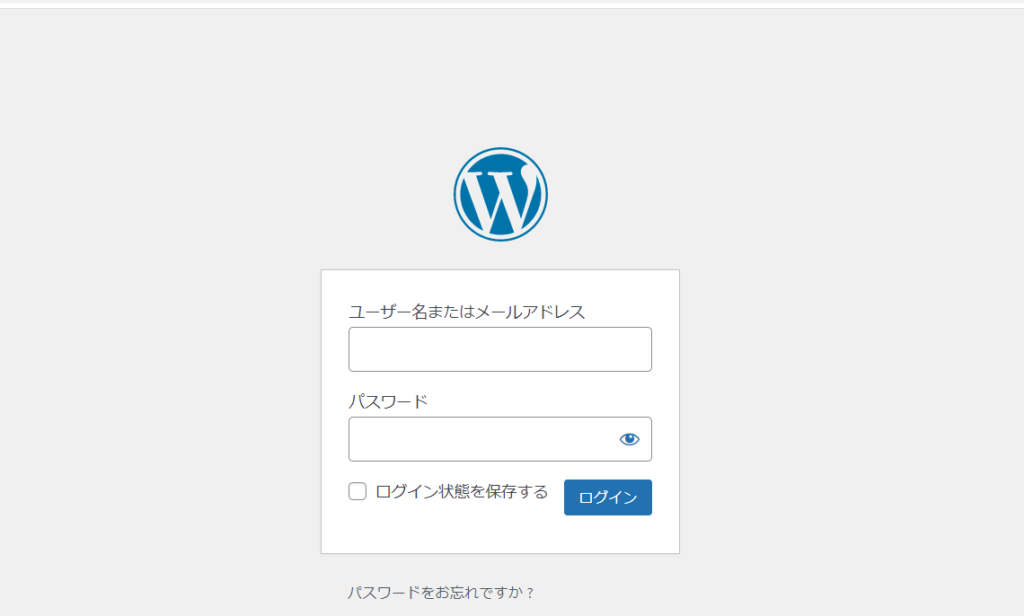This screenshot has width=1024, height=616.
Task: Show password using the eye icon
Action: (629, 439)
